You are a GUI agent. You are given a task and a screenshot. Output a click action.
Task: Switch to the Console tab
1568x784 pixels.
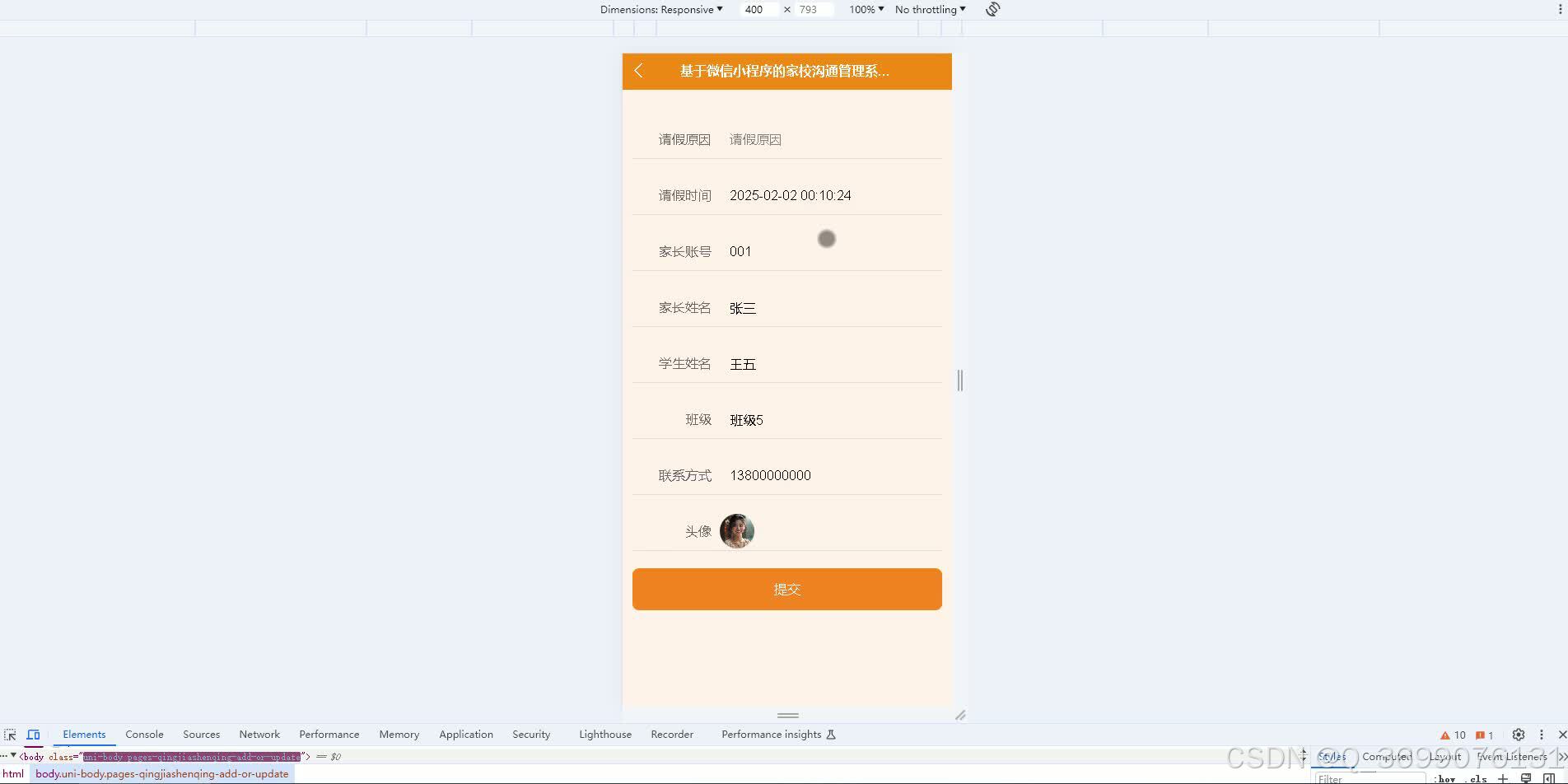144,734
